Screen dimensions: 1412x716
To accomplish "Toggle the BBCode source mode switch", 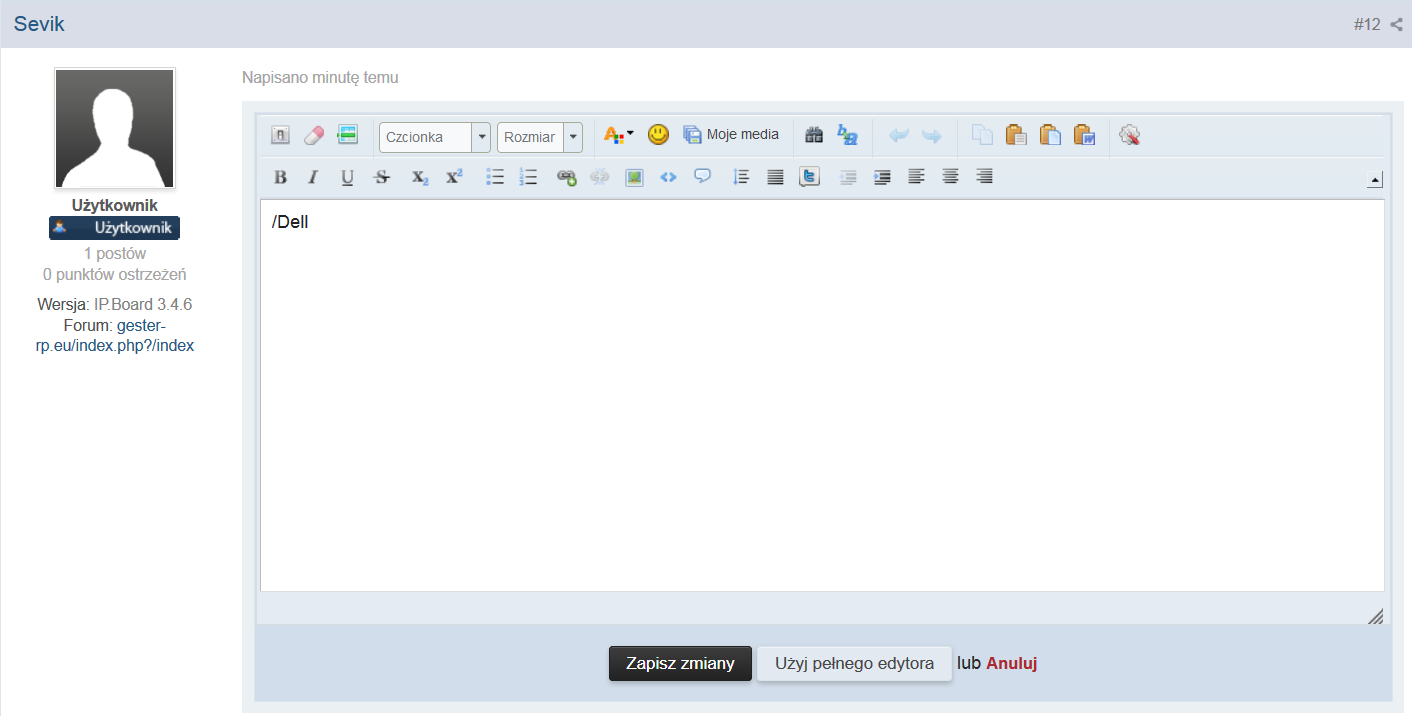I will tap(281, 135).
